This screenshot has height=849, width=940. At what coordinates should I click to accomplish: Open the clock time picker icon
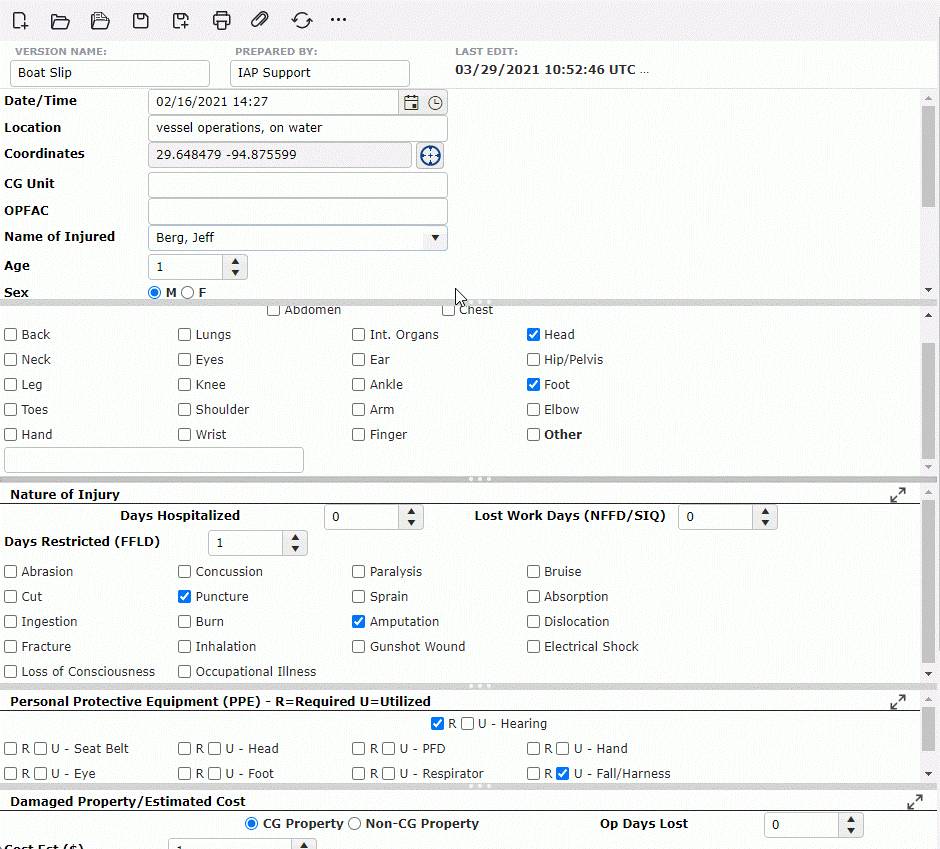[x=435, y=102]
